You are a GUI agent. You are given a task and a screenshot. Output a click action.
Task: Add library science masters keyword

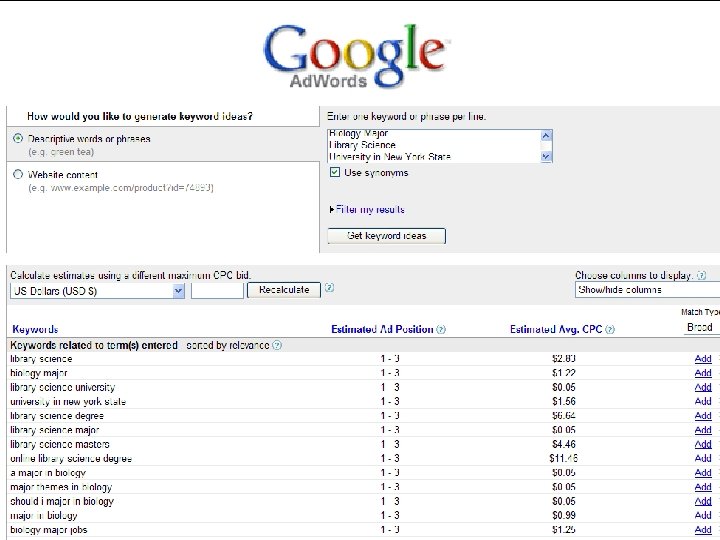(x=703, y=444)
